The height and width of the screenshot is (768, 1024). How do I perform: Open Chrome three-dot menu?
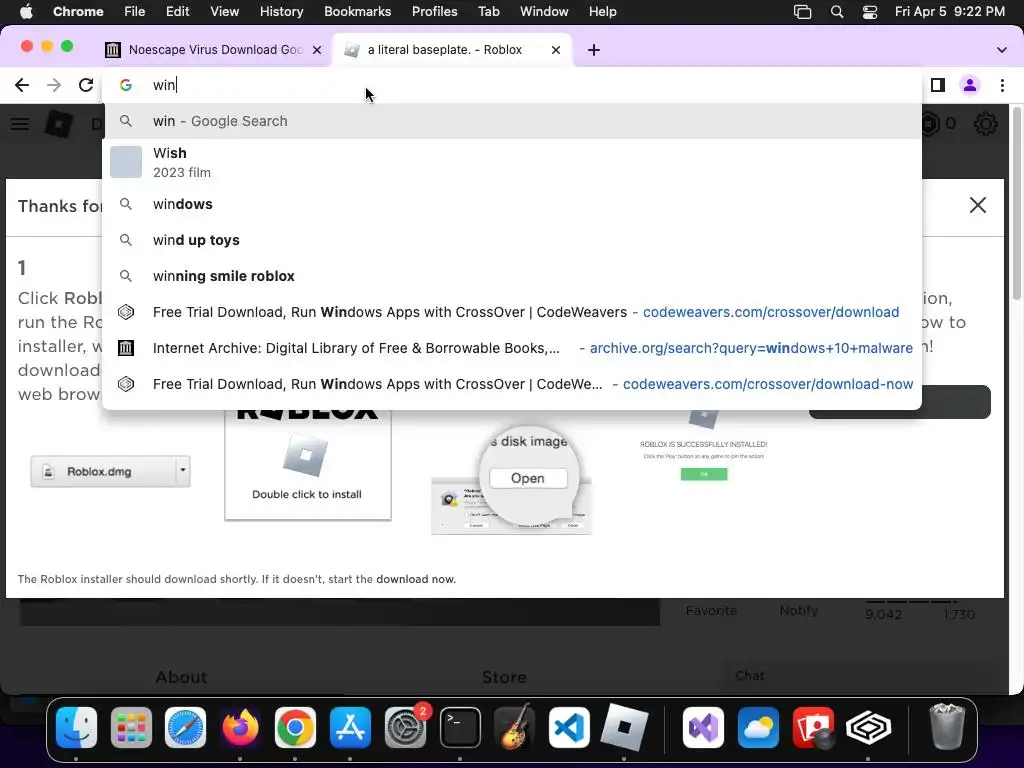point(1002,85)
